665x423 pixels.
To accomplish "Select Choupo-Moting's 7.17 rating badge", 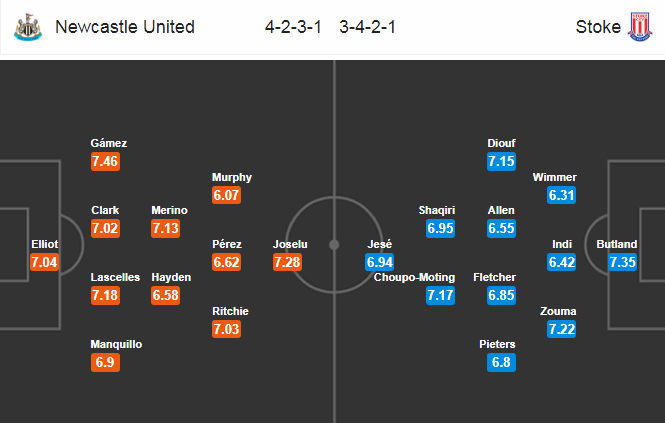I will (x=441, y=295).
